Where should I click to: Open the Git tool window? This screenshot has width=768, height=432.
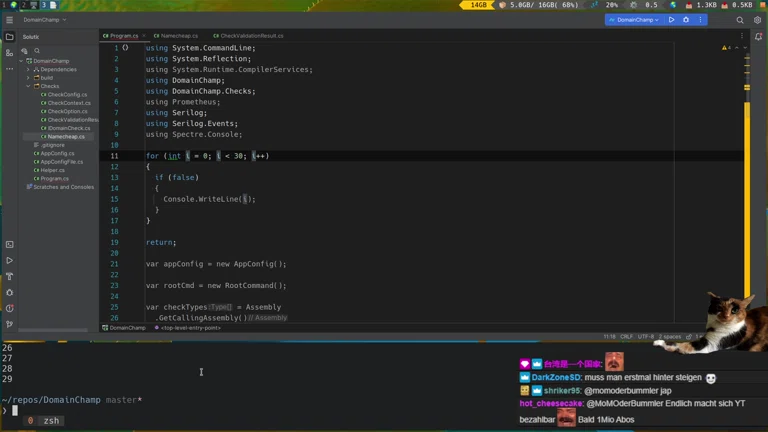tap(9, 324)
